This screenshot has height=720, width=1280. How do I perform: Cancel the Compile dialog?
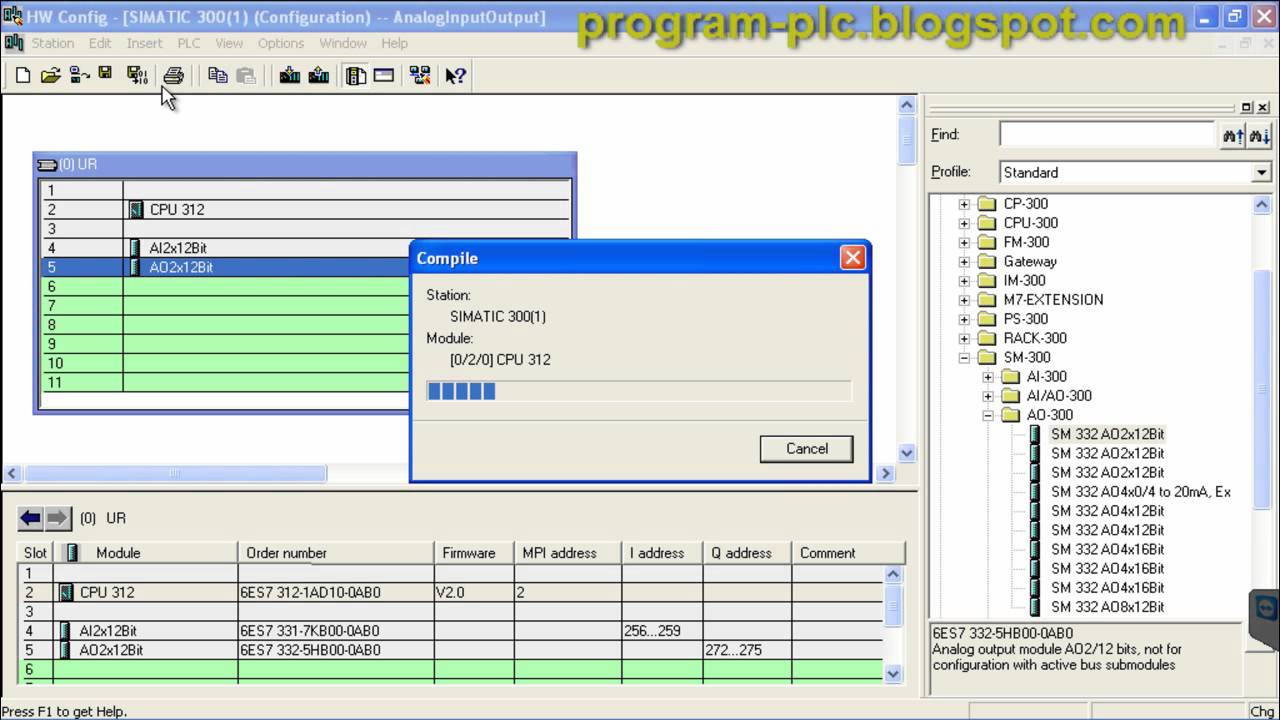(806, 448)
